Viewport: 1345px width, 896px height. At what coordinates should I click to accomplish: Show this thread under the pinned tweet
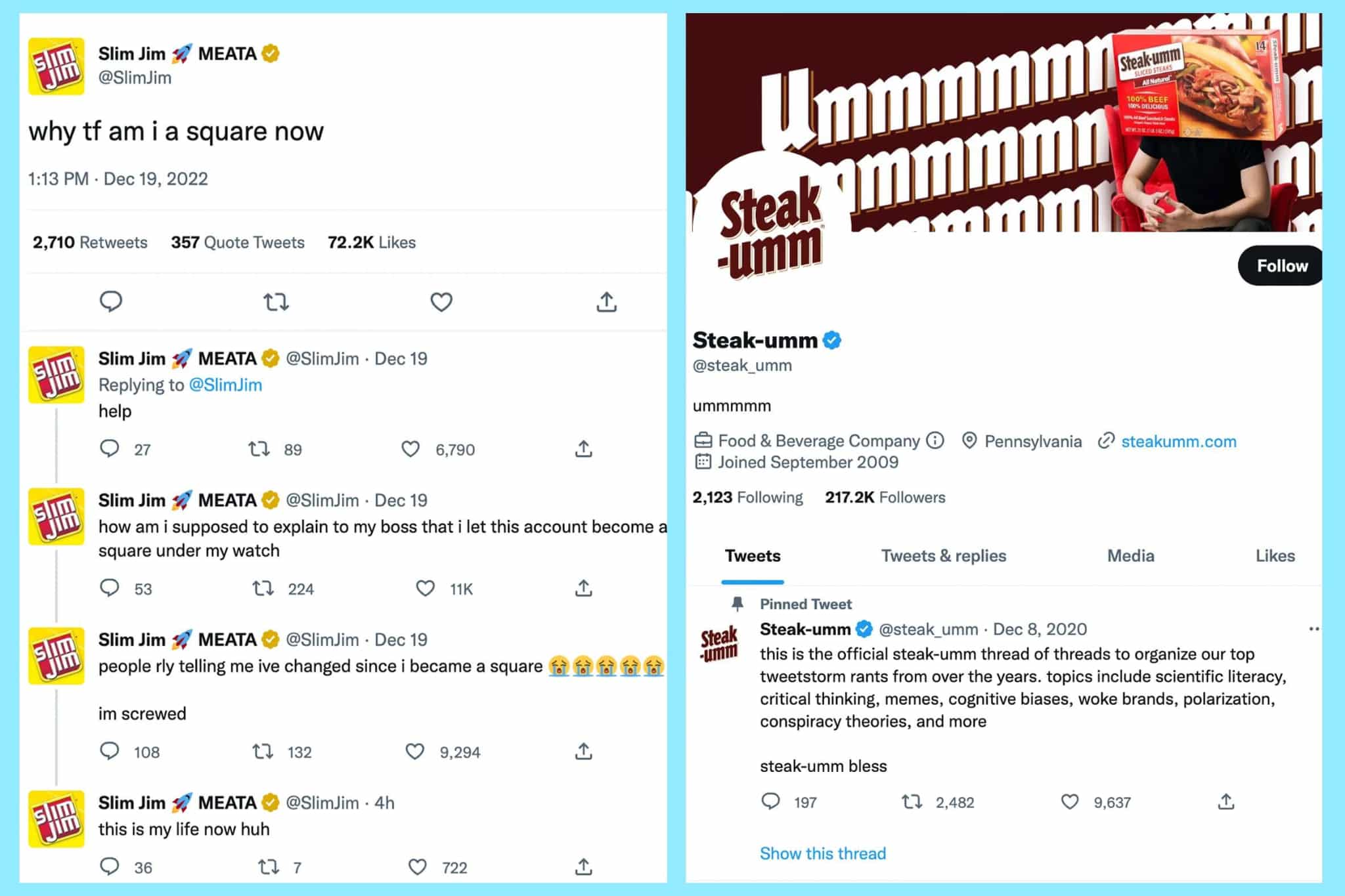click(x=822, y=853)
